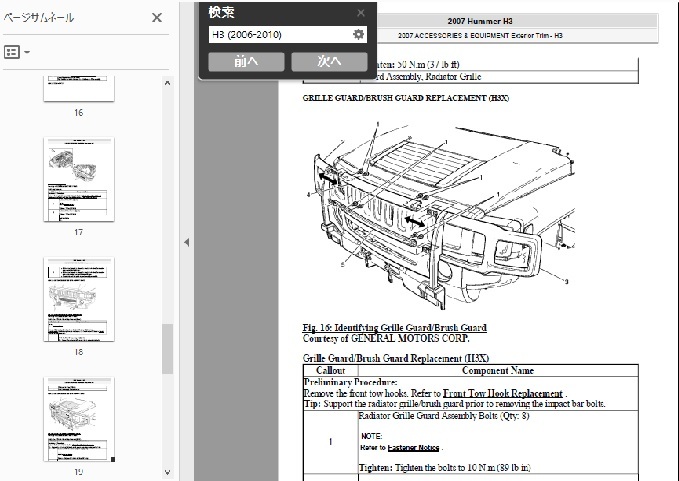Viewport: 679px width, 481px height.
Task: Click the thumbnail panel scrollbar thumb
Action: pos(168,349)
